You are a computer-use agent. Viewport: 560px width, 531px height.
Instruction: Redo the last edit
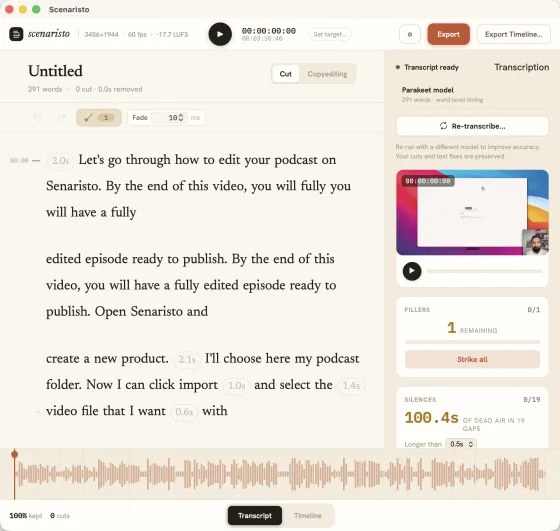tap(62, 117)
